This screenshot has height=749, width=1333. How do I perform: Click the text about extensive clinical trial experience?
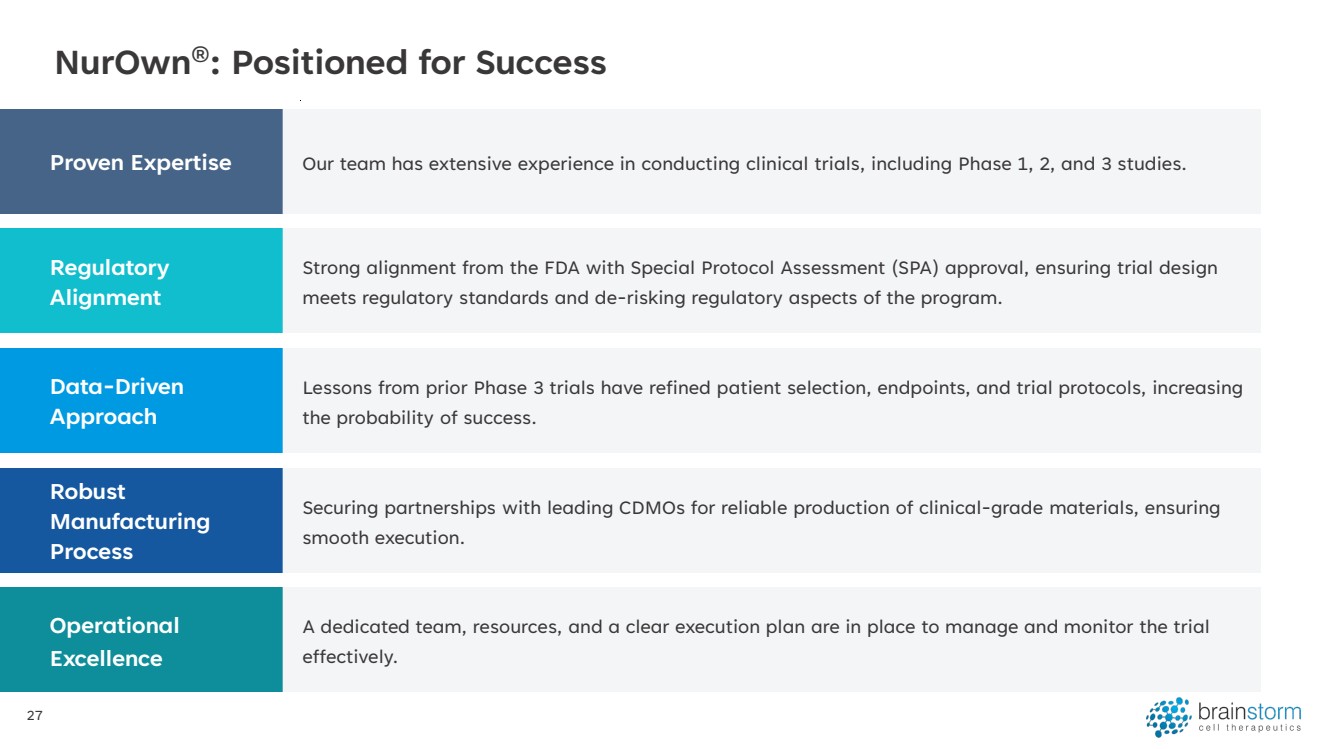click(x=743, y=164)
